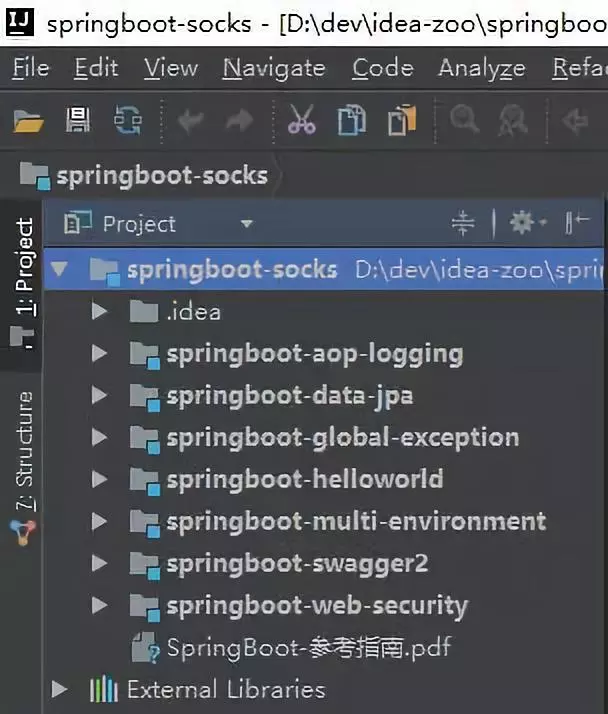Click the IntelliJ IDEA logo in title bar

point(20,22)
